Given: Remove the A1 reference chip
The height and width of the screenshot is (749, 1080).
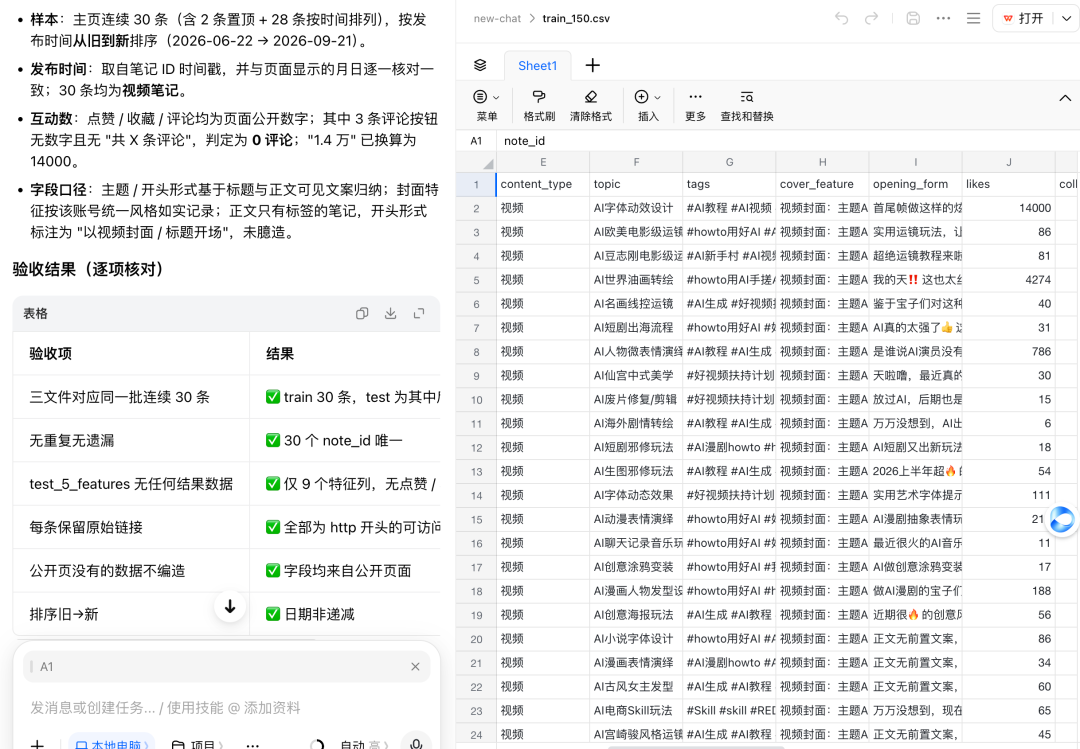Looking at the screenshot, I should coord(415,666).
